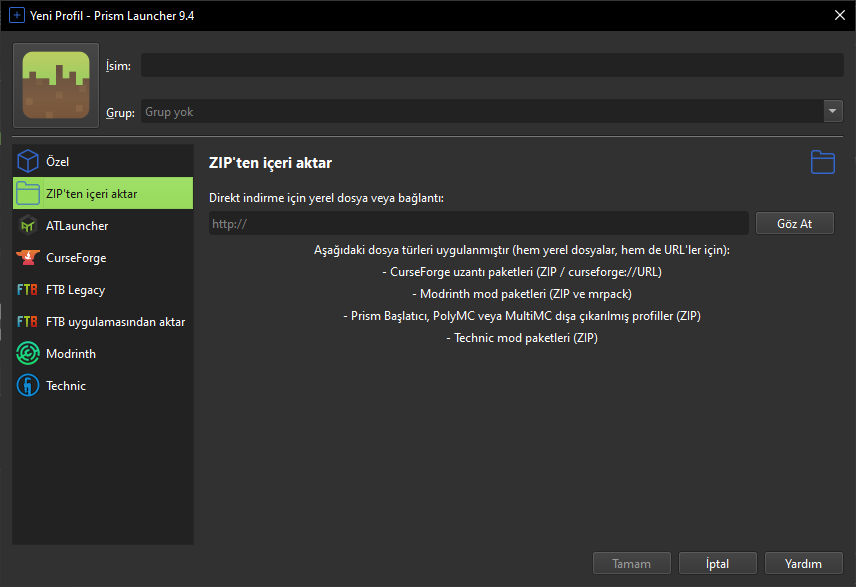Click the Modrinth green logo icon
Image resolution: width=856 pixels, height=587 pixels.
click(x=28, y=353)
